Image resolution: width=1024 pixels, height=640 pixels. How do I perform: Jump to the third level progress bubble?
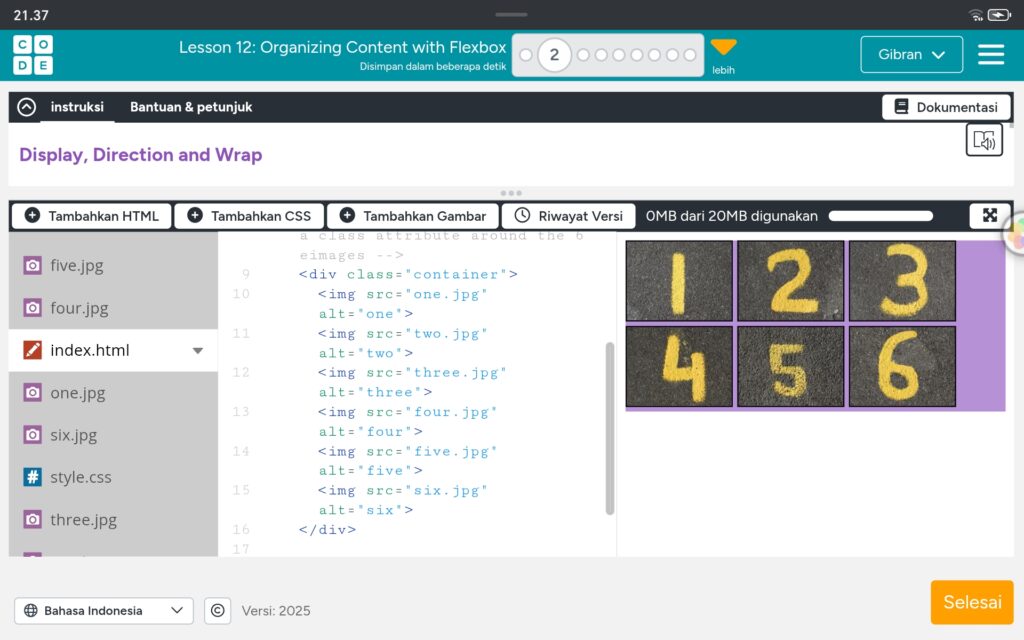coord(583,55)
